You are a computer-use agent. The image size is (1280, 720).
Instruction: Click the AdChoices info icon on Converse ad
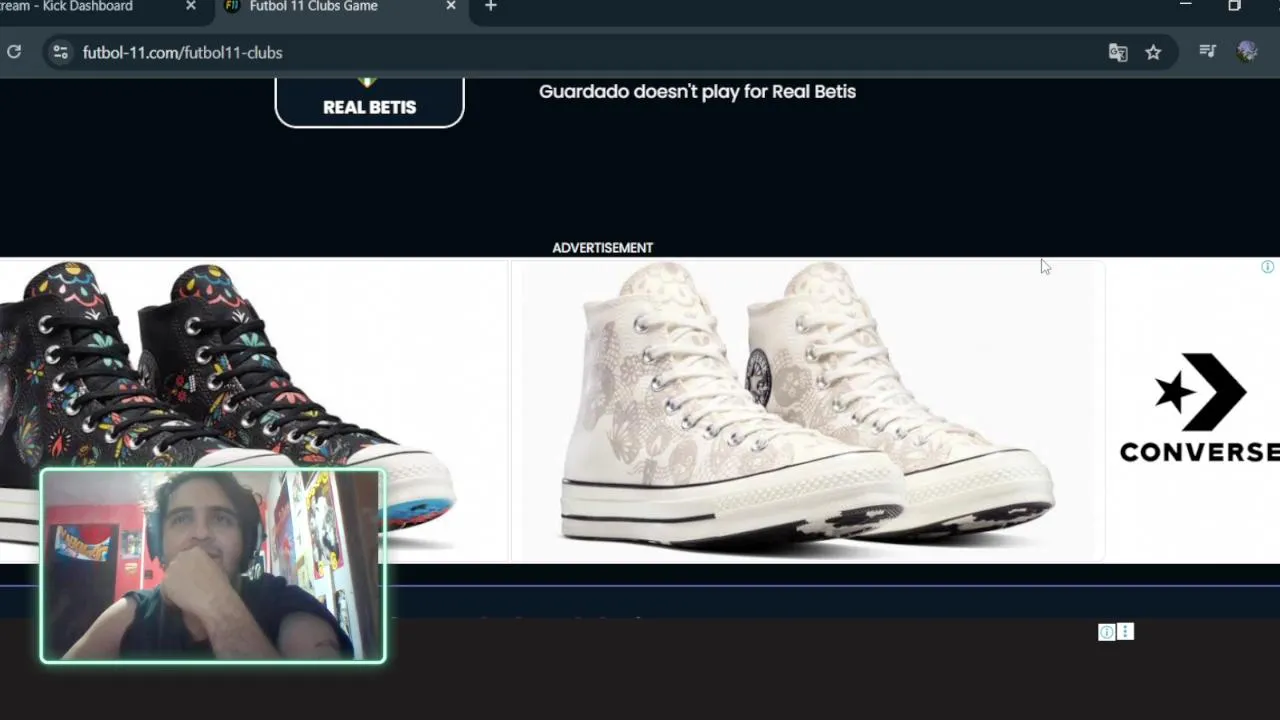coord(1267,267)
